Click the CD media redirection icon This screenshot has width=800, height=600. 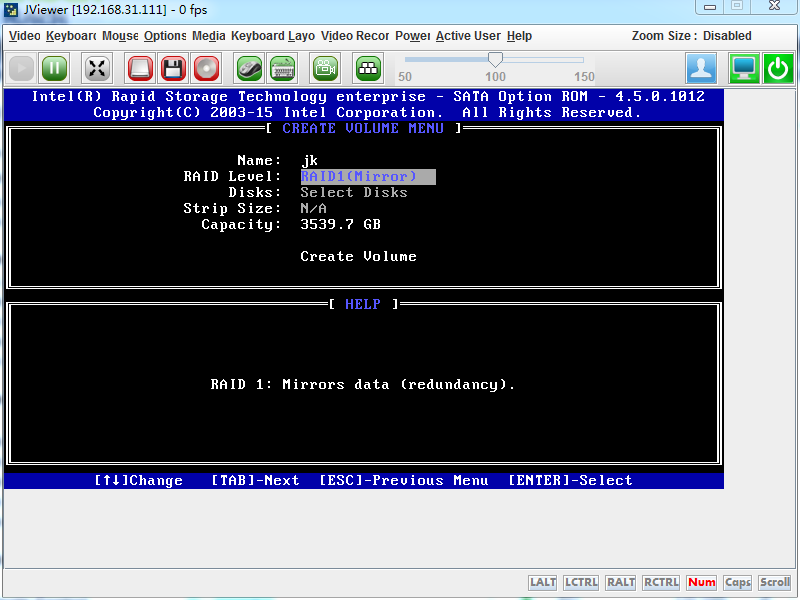click(206, 68)
